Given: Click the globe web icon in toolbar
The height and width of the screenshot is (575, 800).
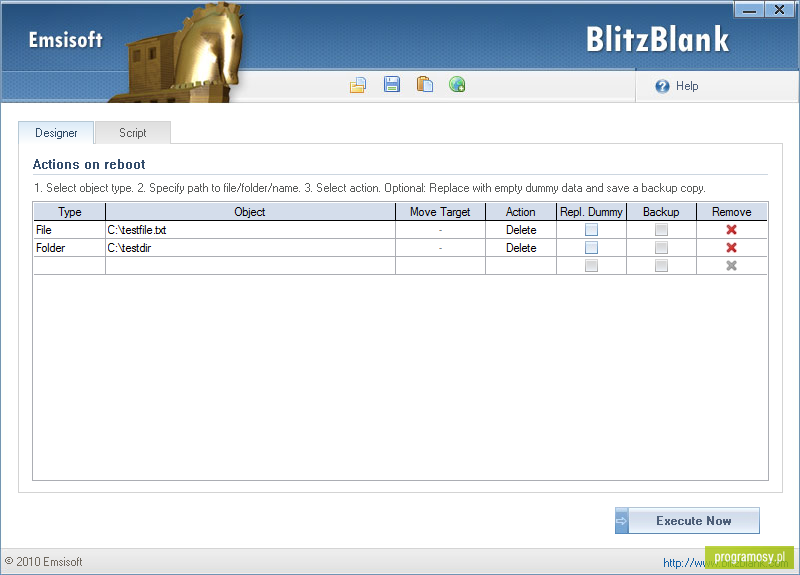Looking at the screenshot, I should pyautogui.click(x=457, y=84).
